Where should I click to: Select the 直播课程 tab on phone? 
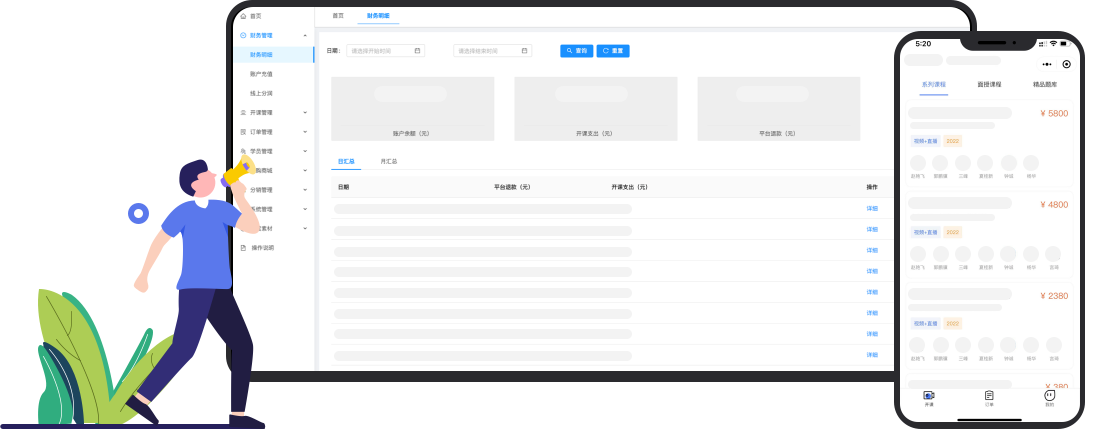(989, 85)
